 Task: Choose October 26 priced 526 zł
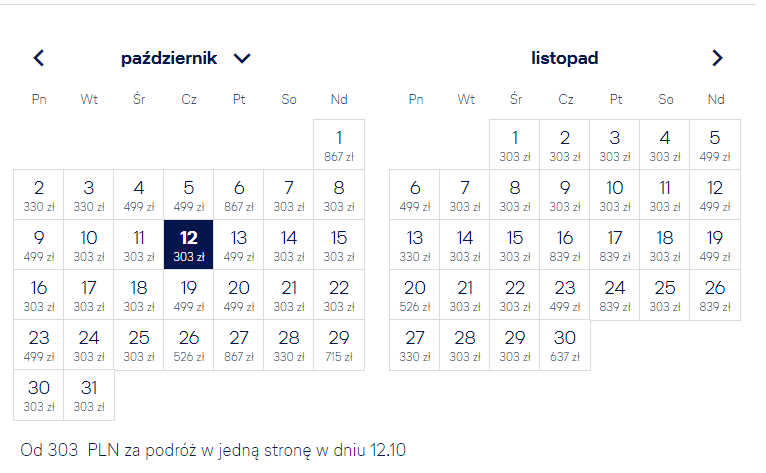(x=189, y=344)
